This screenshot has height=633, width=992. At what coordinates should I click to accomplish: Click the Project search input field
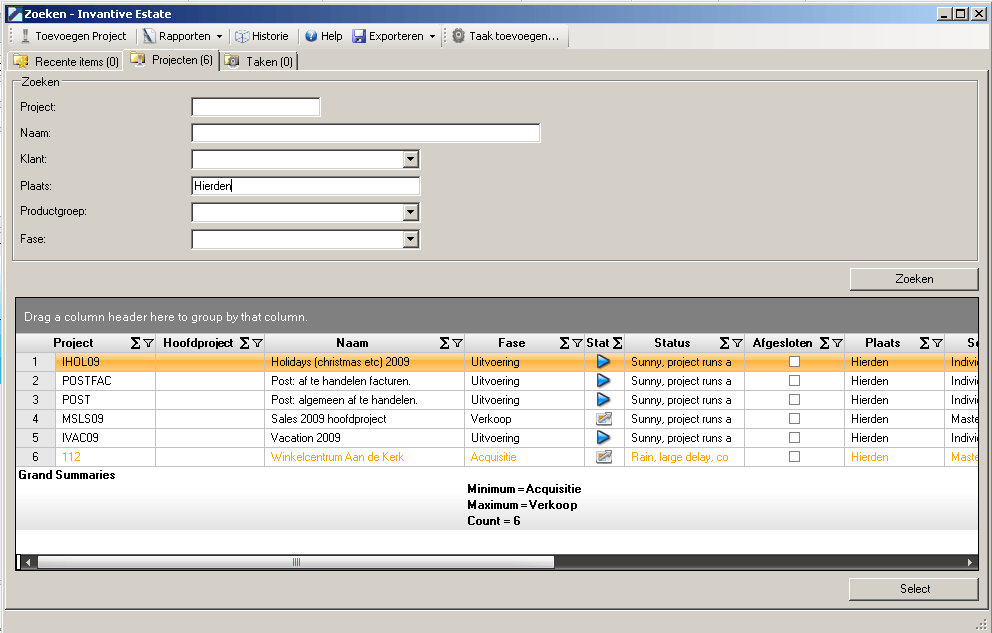(x=256, y=107)
